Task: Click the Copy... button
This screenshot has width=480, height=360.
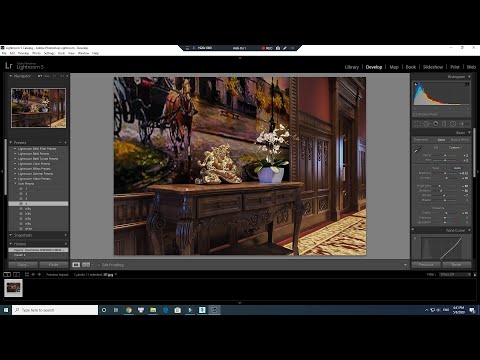Action: (23, 265)
